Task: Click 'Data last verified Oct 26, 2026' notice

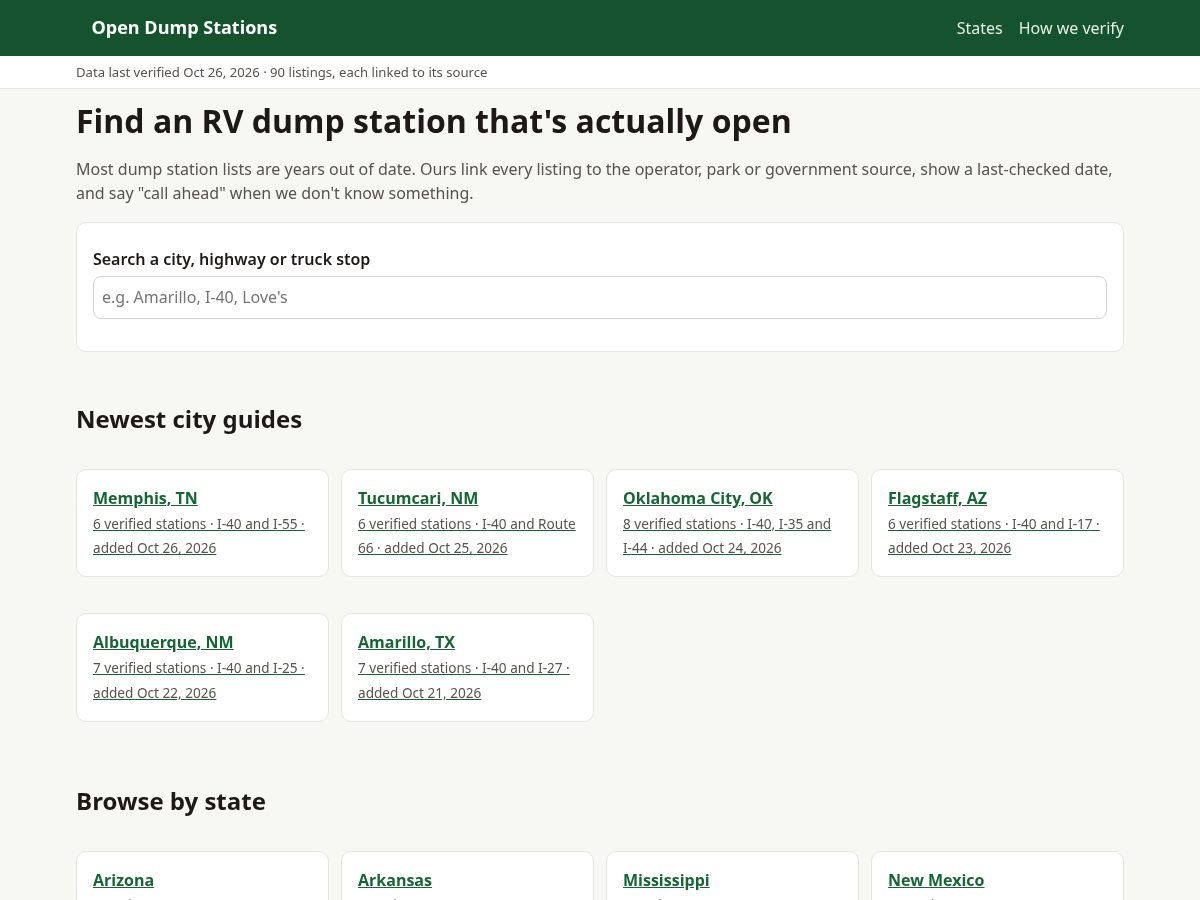Action: [x=167, y=72]
